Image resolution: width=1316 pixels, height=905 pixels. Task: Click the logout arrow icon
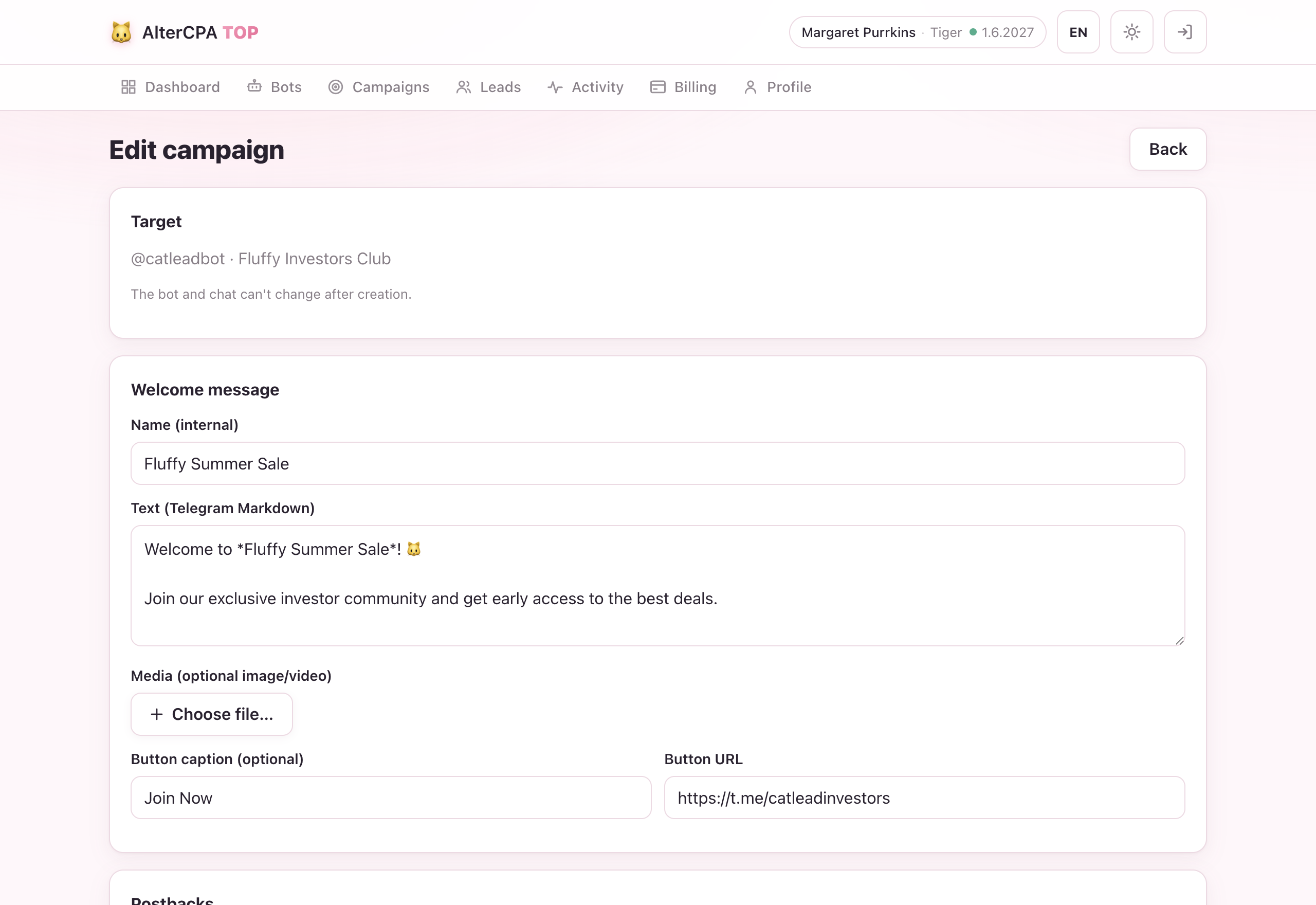point(1184,32)
